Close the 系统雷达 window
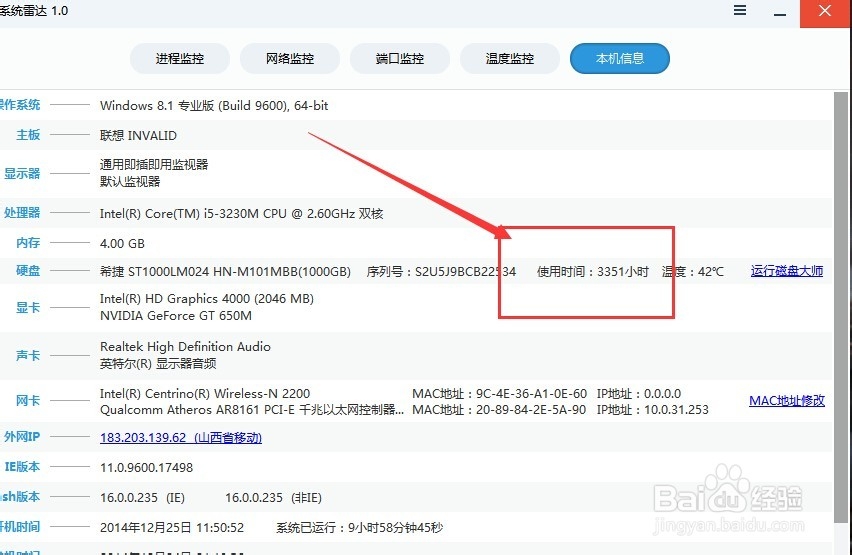Image resolution: width=852 pixels, height=555 pixels. (x=825, y=11)
